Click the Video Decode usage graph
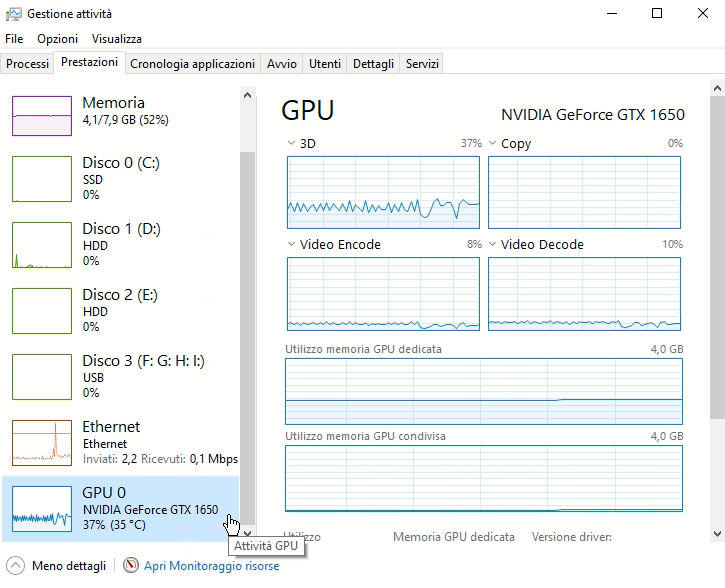725x588 pixels. point(584,294)
